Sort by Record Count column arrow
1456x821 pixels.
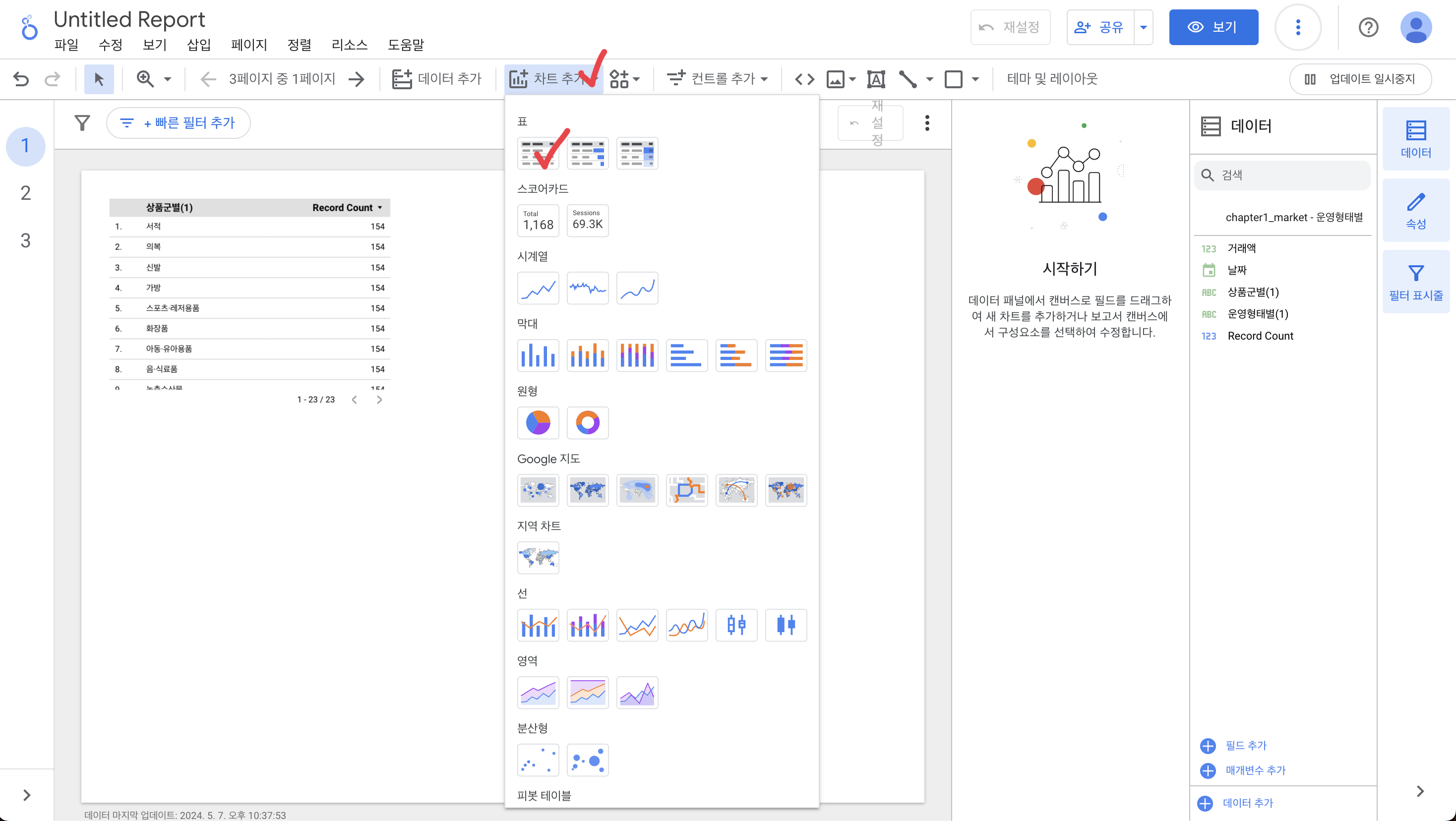(x=380, y=207)
